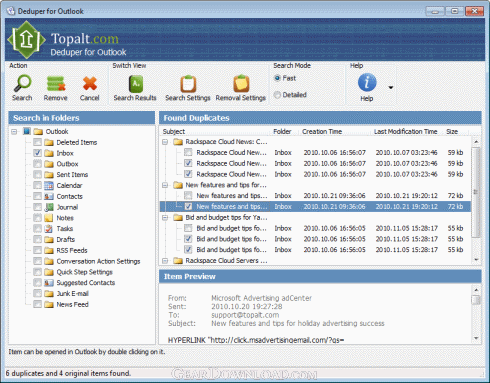The height and width of the screenshot is (383, 490).
Task: Click the News Feed folder icon
Action: [x=49, y=304]
